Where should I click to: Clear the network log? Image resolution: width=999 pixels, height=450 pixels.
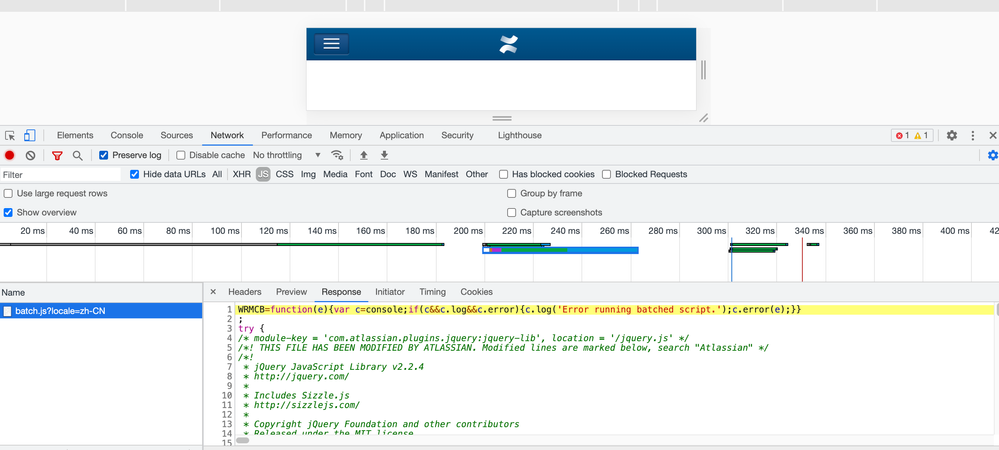pyautogui.click(x=30, y=155)
